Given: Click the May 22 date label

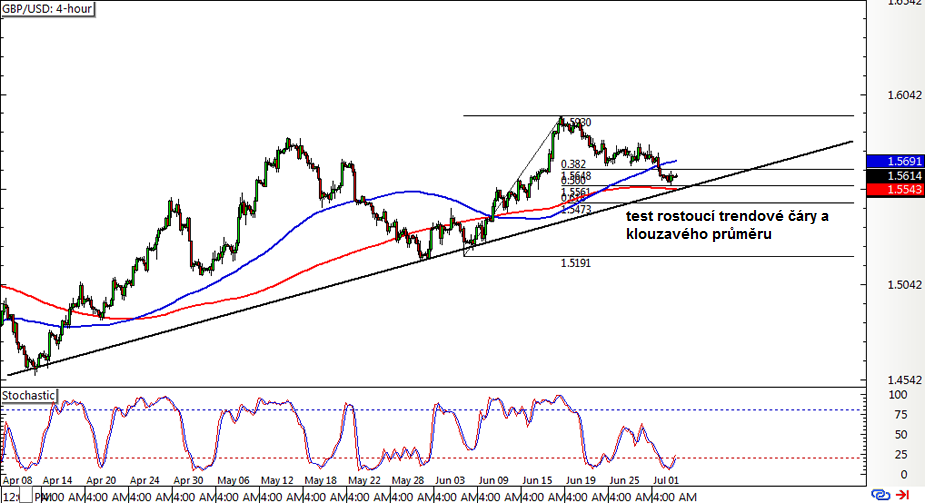Looking at the screenshot, I should (x=364, y=481).
